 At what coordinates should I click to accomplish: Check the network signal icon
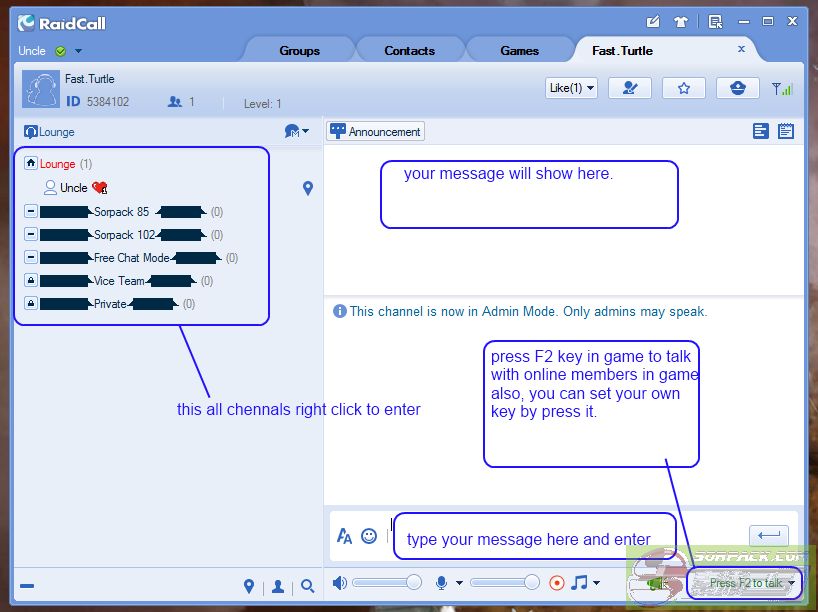pos(782,89)
